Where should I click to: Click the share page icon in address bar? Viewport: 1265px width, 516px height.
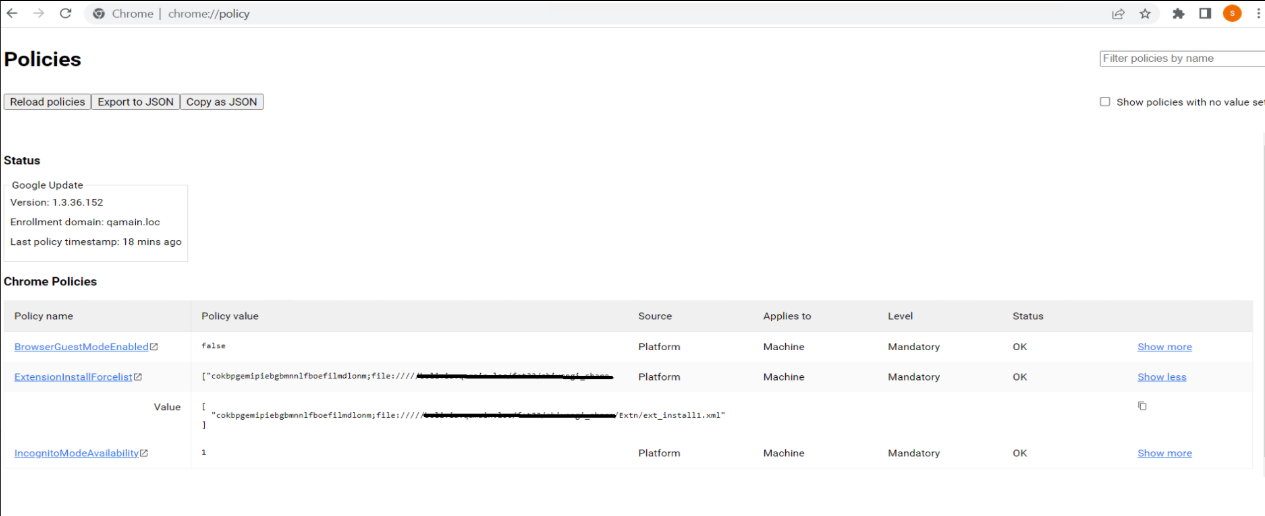pos(1118,14)
